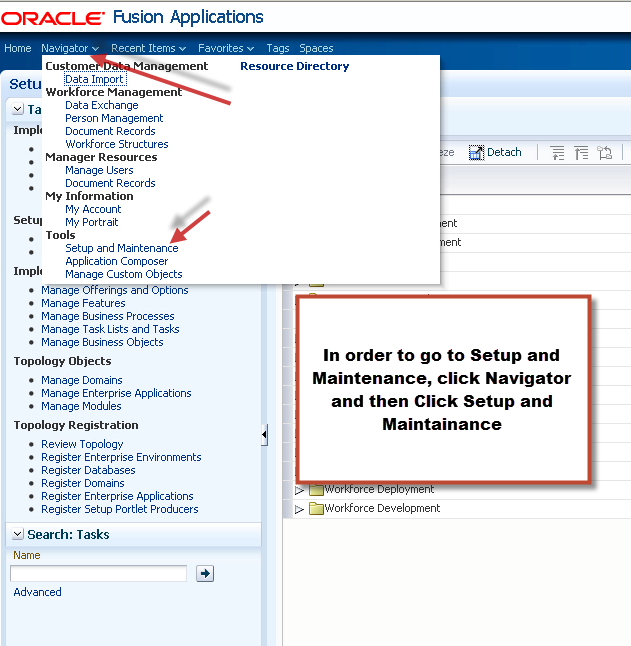Open the Register Enterprise Applications link
This screenshot has width=631, height=646.
click(x=117, y=496)
